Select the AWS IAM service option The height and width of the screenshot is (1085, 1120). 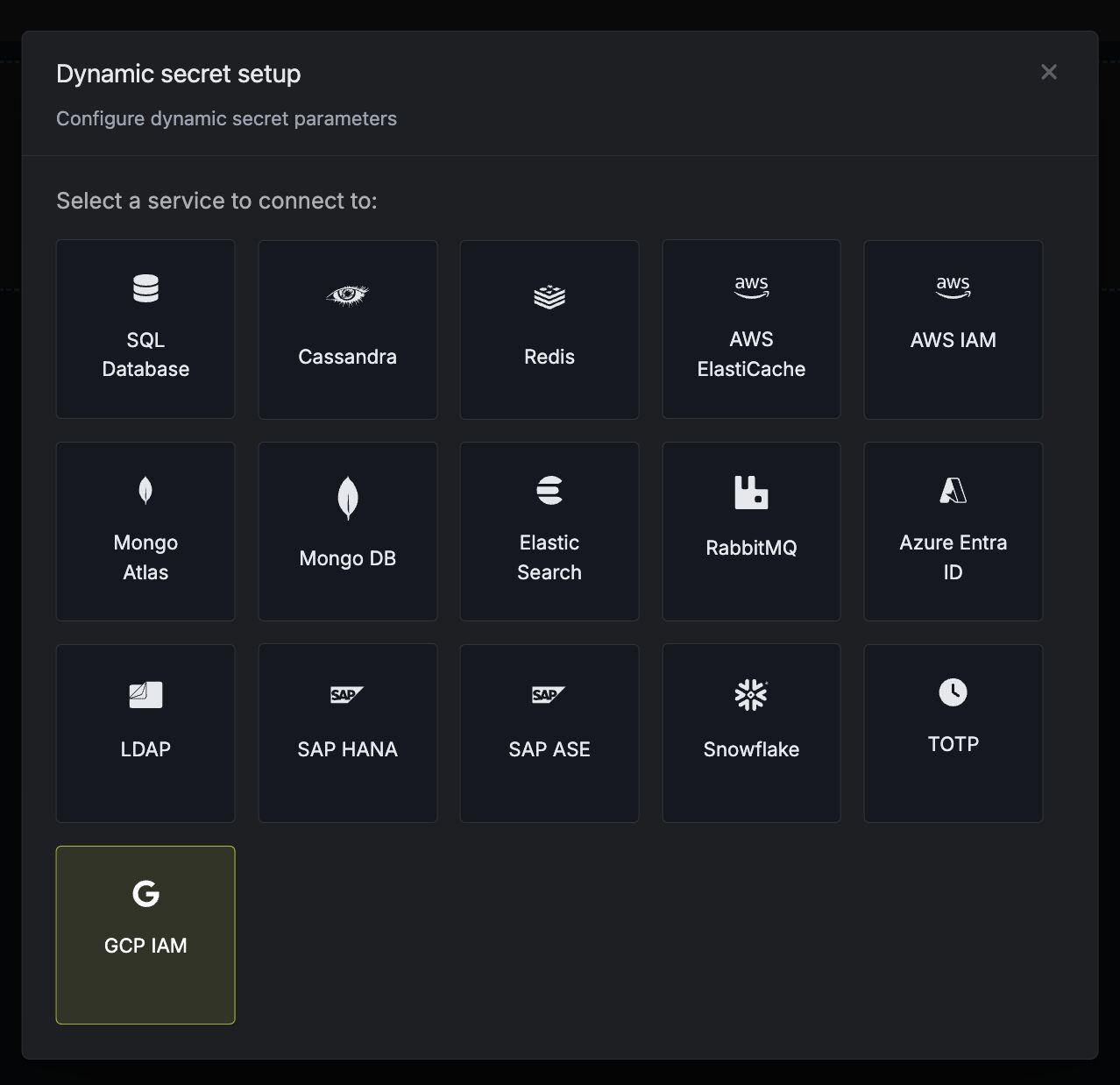click(953, 330)
